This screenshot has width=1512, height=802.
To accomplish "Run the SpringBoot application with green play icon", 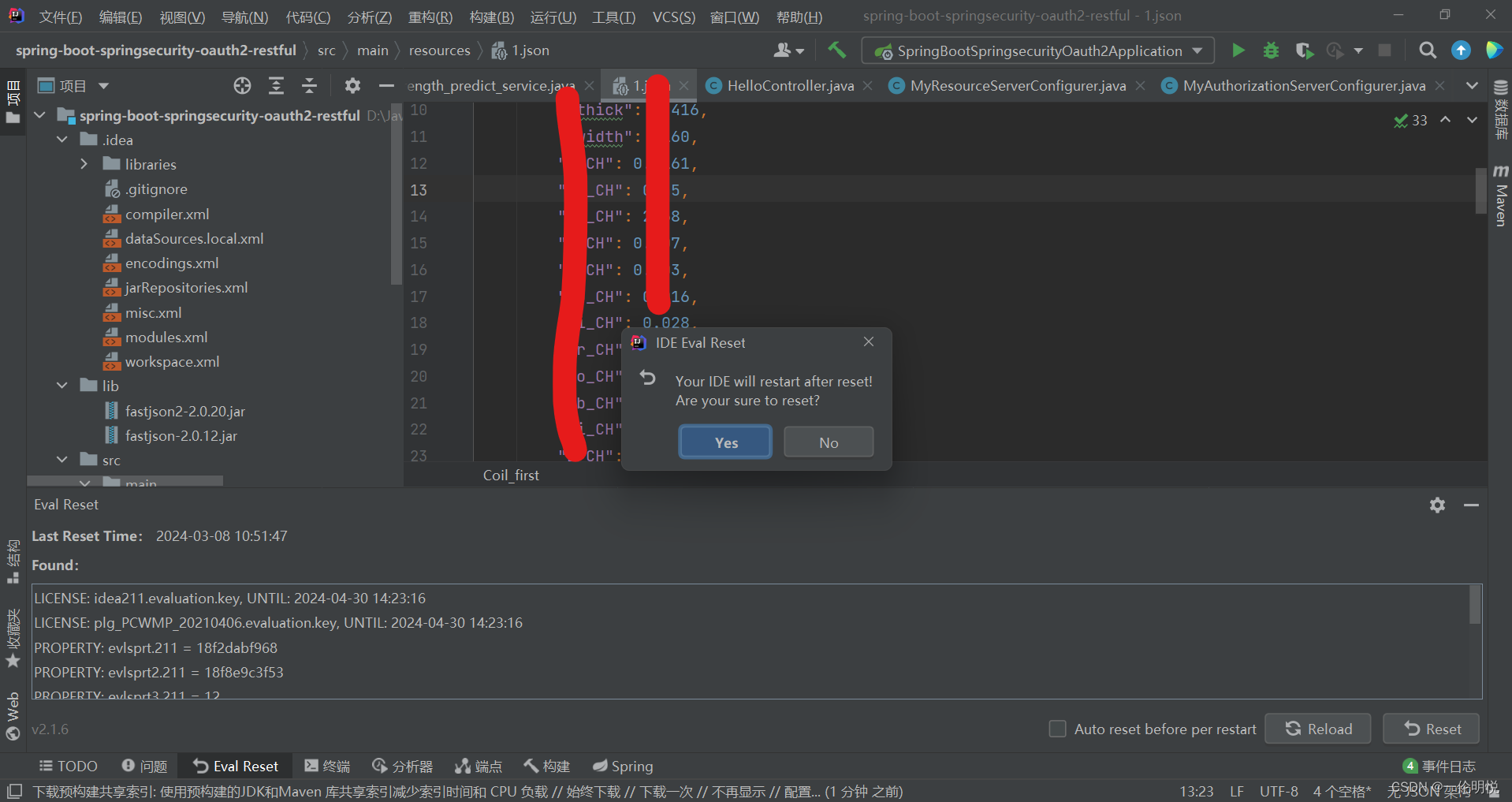I will (x=1238, y=50).
